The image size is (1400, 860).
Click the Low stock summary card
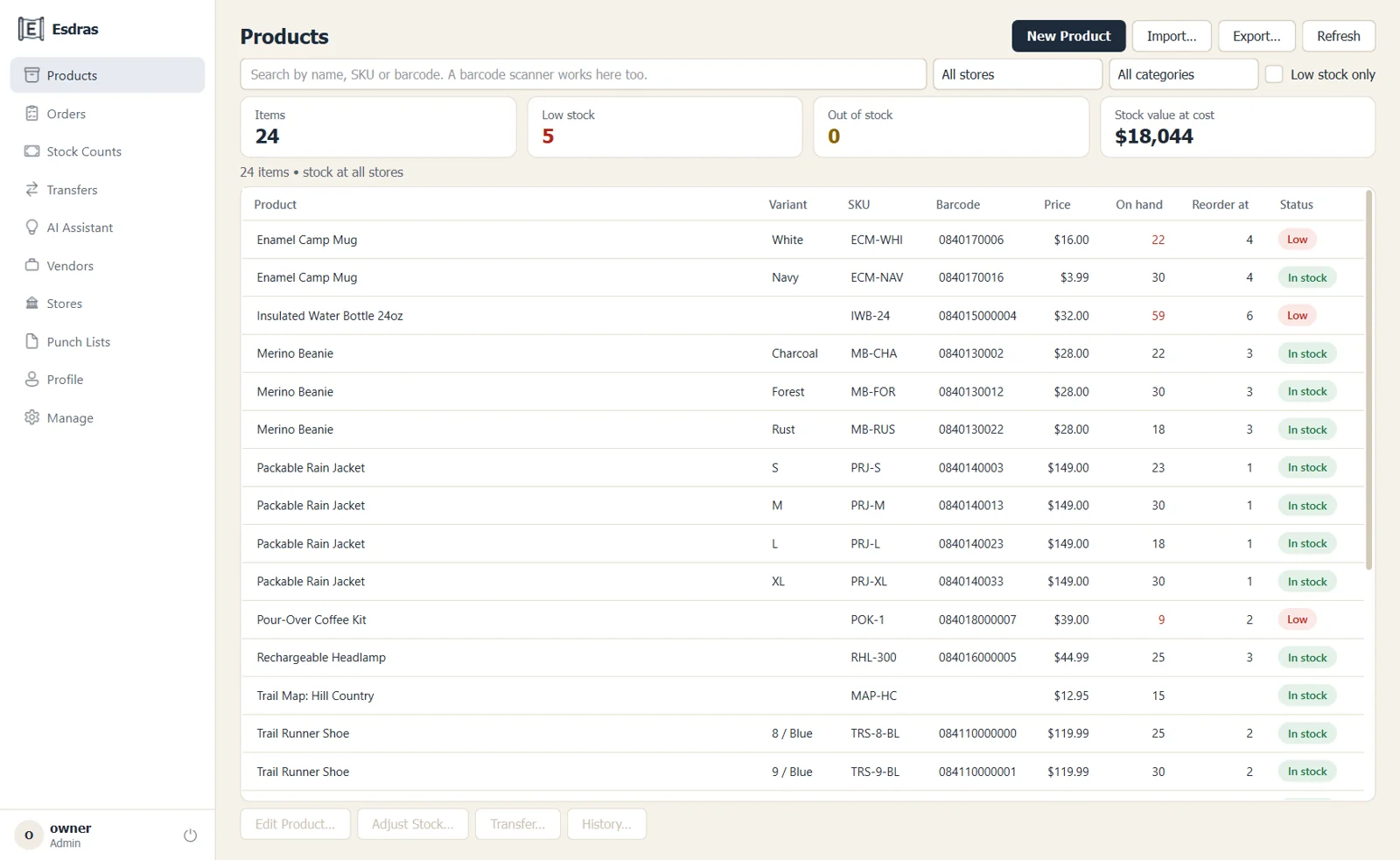pyautogui.click(x=665, y=127)
